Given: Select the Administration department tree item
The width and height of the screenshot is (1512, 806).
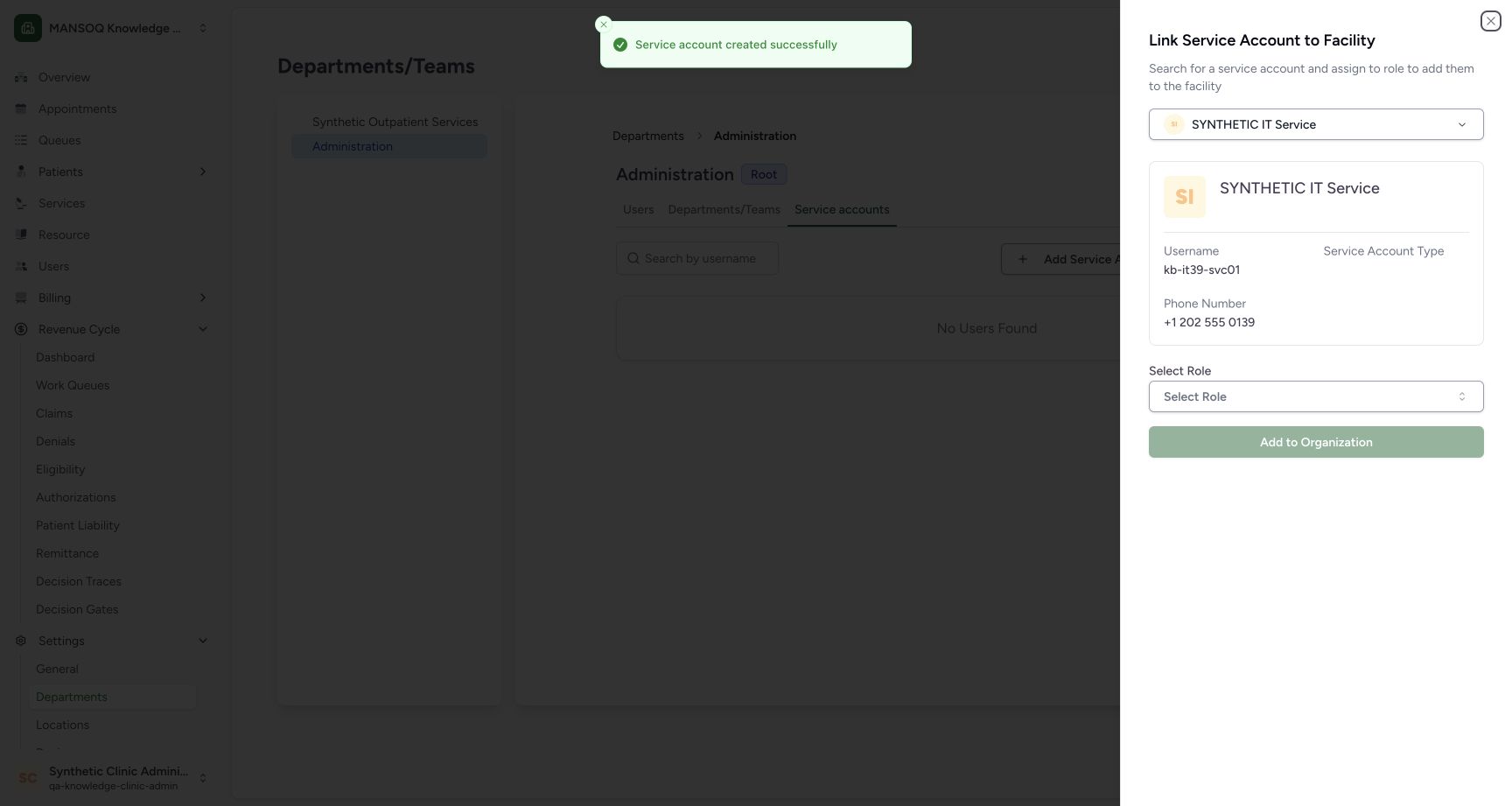Looking at the screenshot, I should tap(389, 146).
